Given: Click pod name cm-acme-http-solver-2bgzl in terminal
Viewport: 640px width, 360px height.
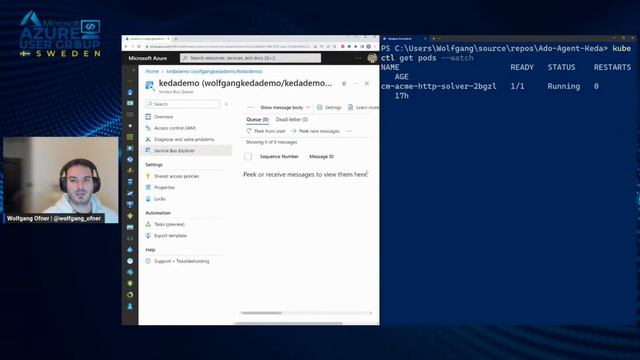Looking at the screenshot, I should pyautogui.click(x=439, y=86).
